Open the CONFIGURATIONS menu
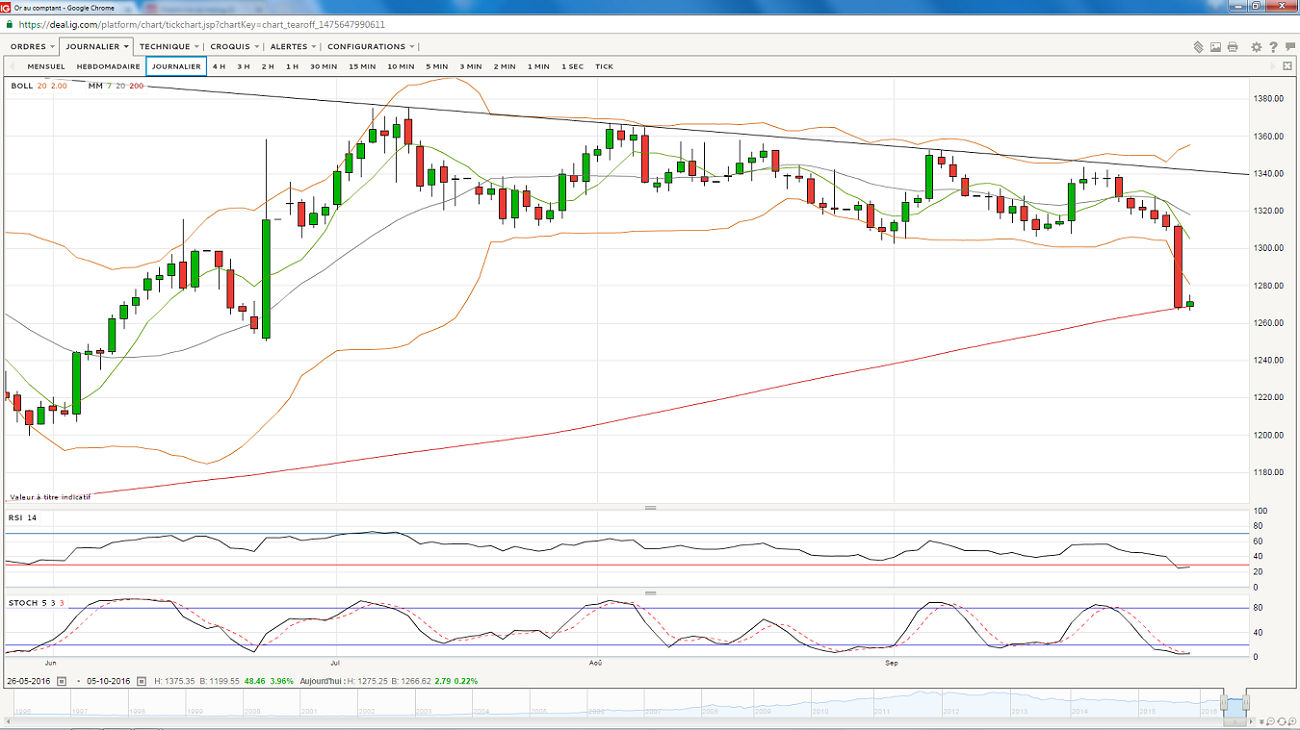Viewport: 1300px width, 730px height. click(370, 47)
